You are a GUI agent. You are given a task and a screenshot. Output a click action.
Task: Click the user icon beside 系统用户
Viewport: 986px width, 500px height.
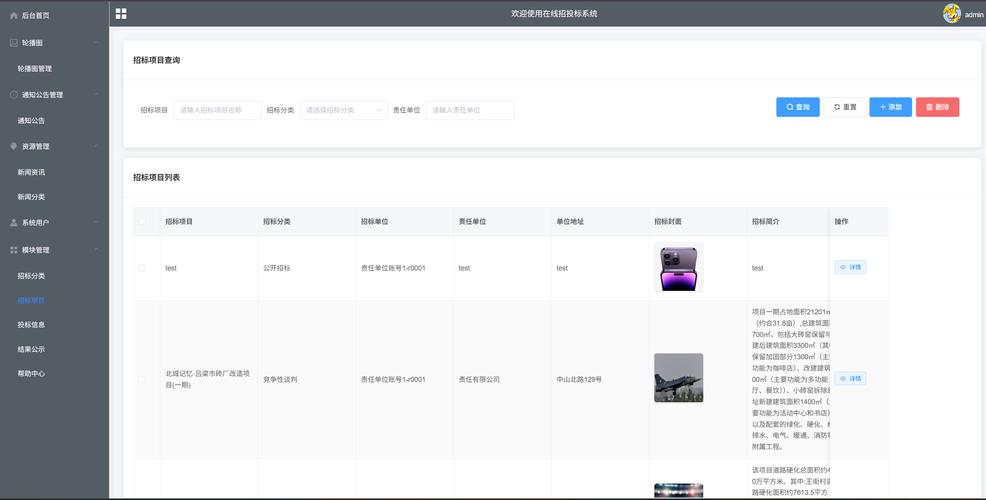click(14, 223)
